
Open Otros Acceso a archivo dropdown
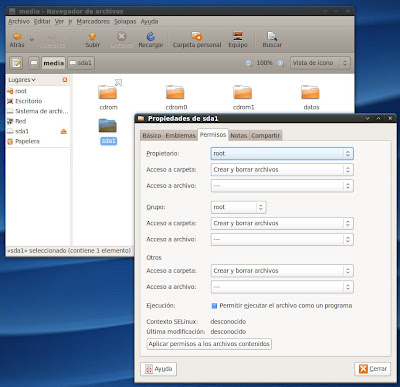click(x=282, y=287)
